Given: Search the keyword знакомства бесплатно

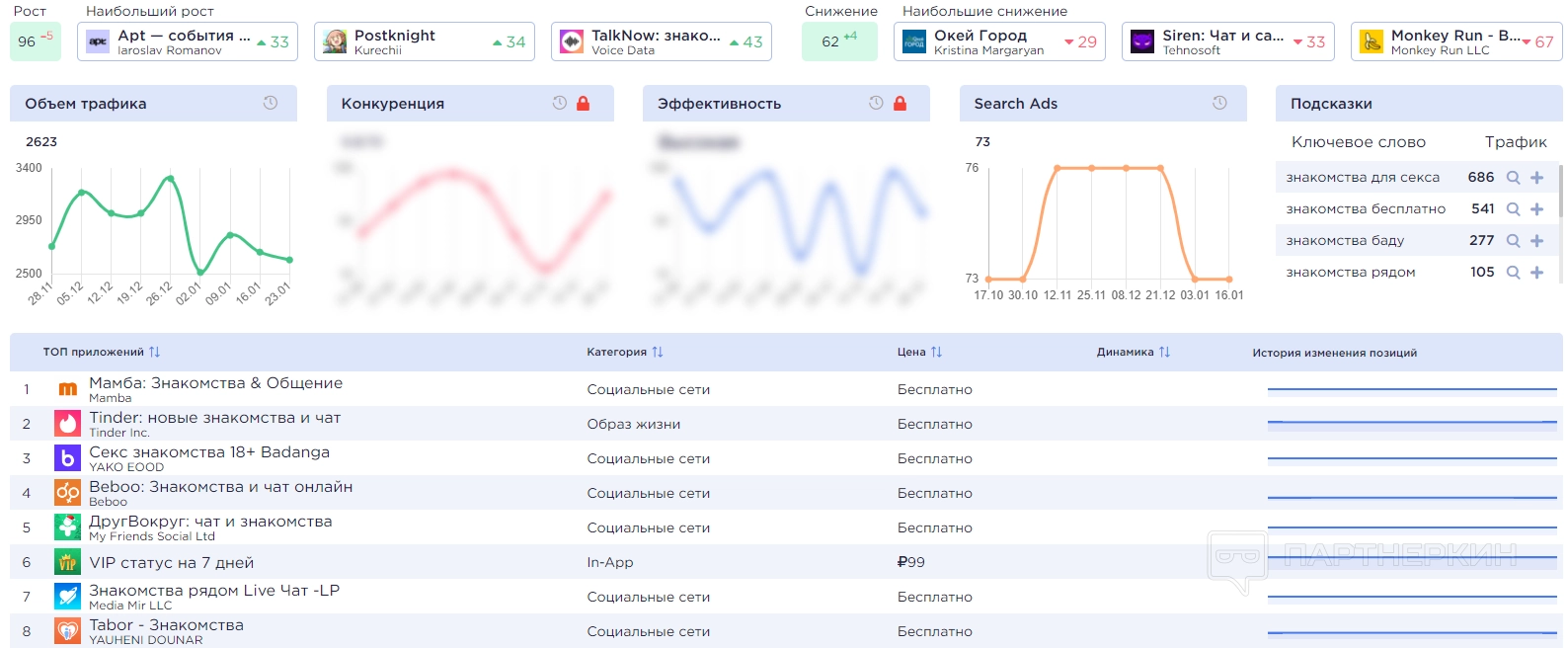Looking at the screenshot, I should [x=1513, y=209].
